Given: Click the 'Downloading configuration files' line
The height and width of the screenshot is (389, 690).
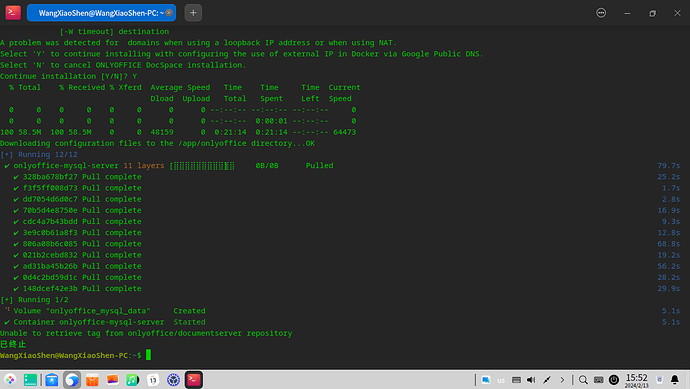Looking at the screenshot, I should (158, 143).
